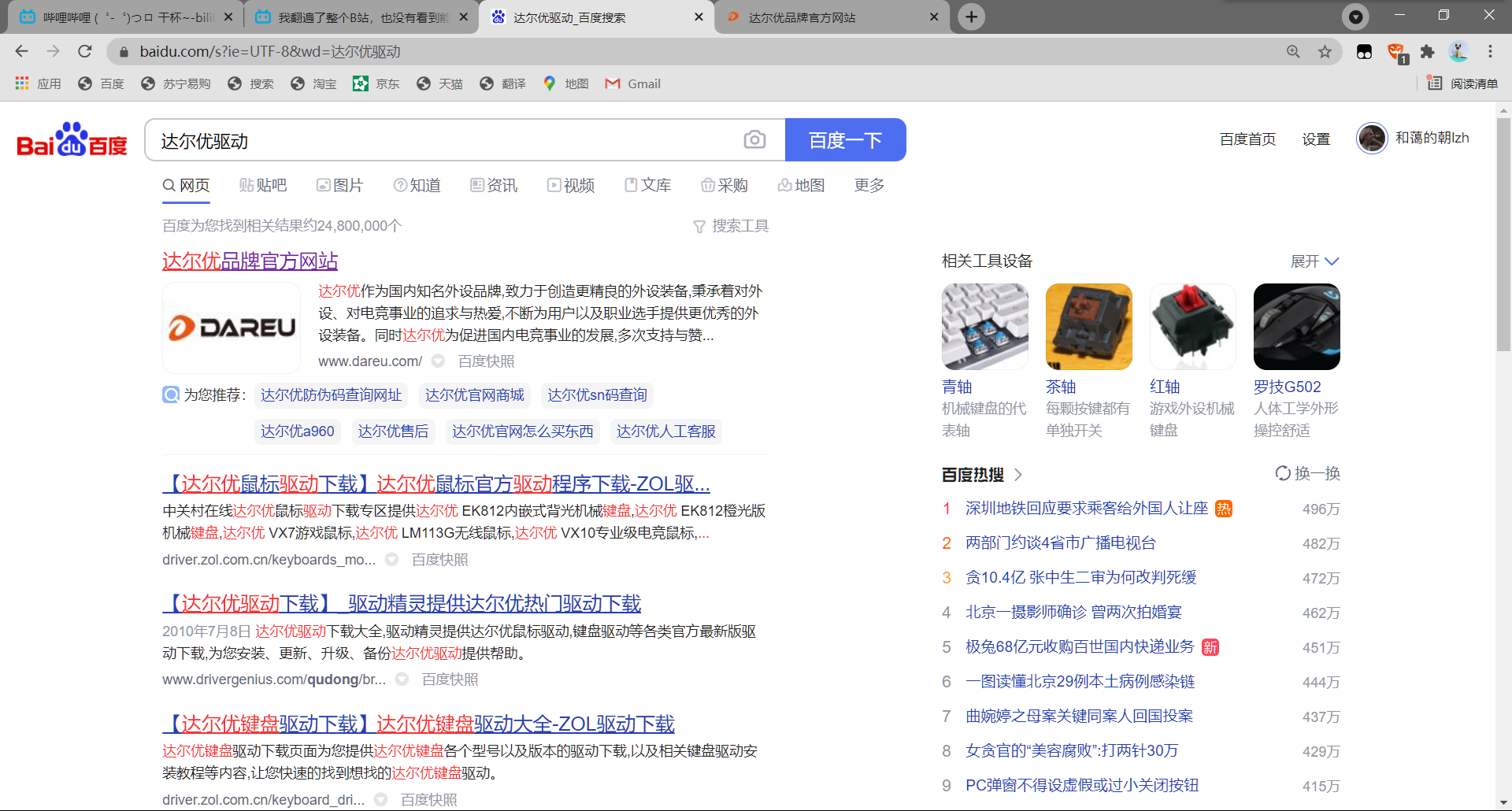Bookmark this page with the star icon
This screenshot has height=811, width=1512.
pyautogui.click(x=1325, y=51)
